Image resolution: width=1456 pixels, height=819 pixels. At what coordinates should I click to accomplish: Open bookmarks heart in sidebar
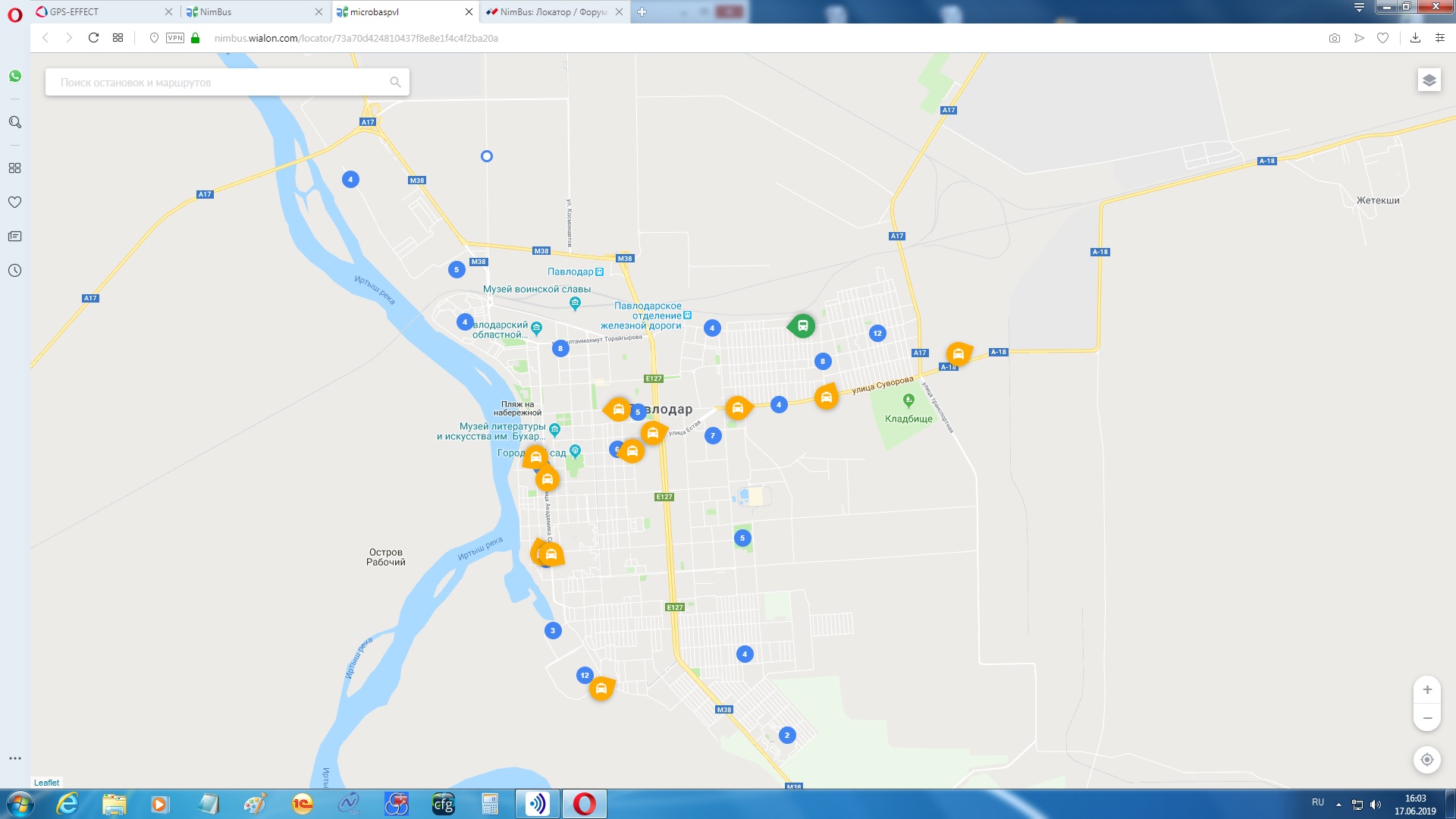(15, 202)
